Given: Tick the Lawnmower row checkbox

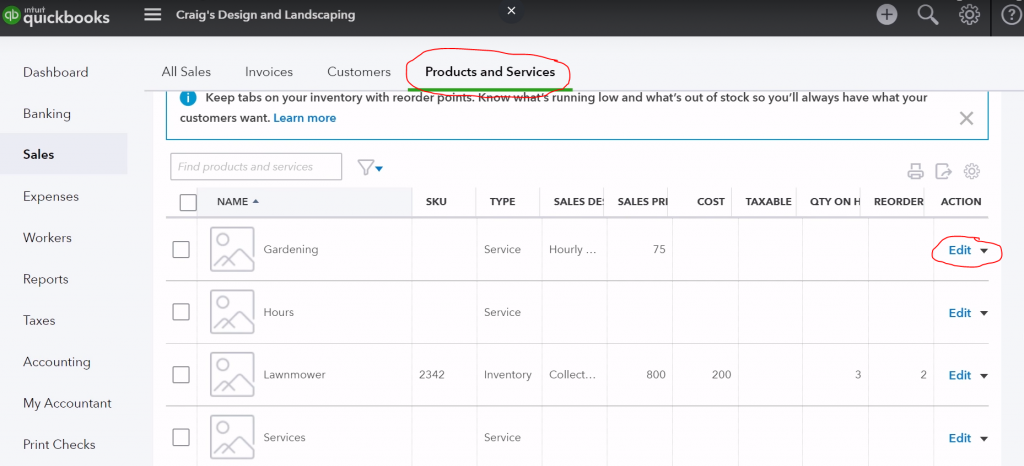Looking at the screenshot, I should pyautogui.click(x=181, y=375).
